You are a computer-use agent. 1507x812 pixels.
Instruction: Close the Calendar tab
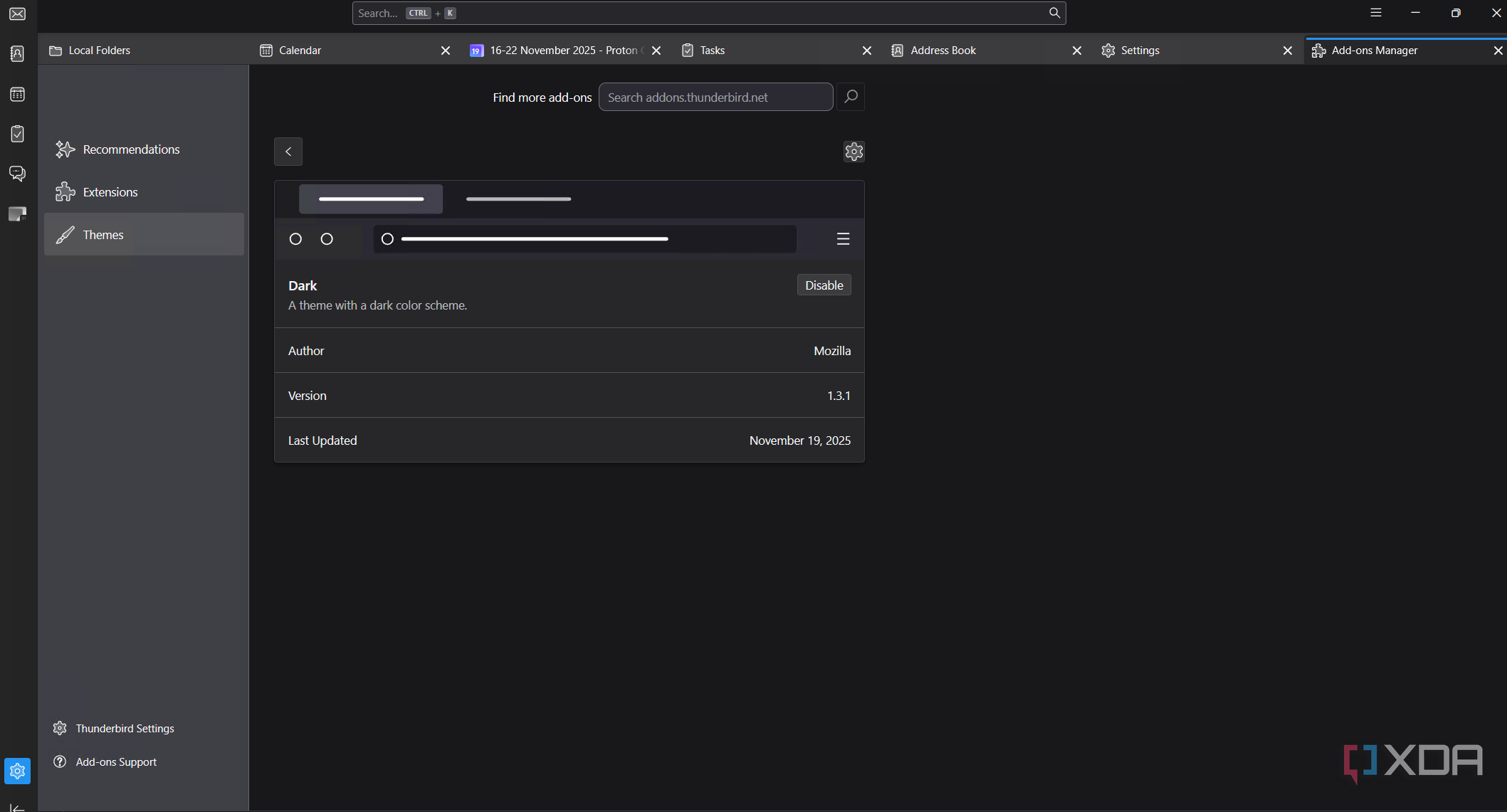point(446,51)
